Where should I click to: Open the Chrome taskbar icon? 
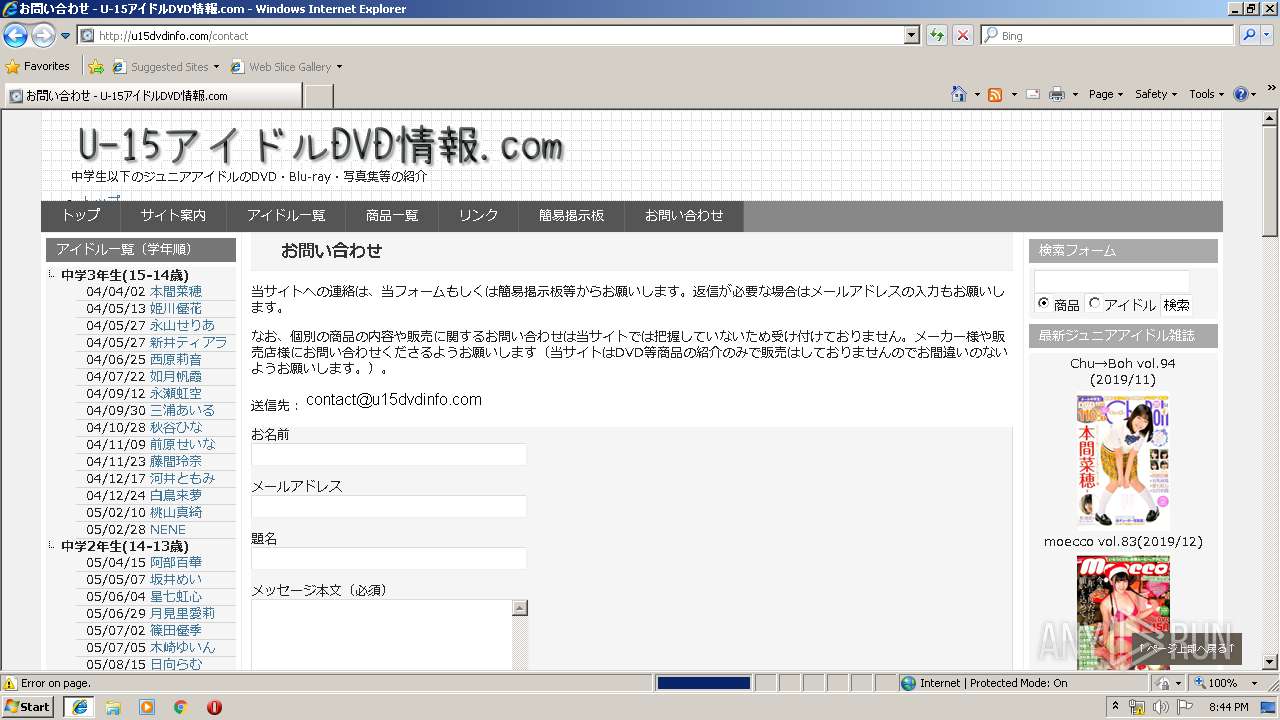point(181,707)
